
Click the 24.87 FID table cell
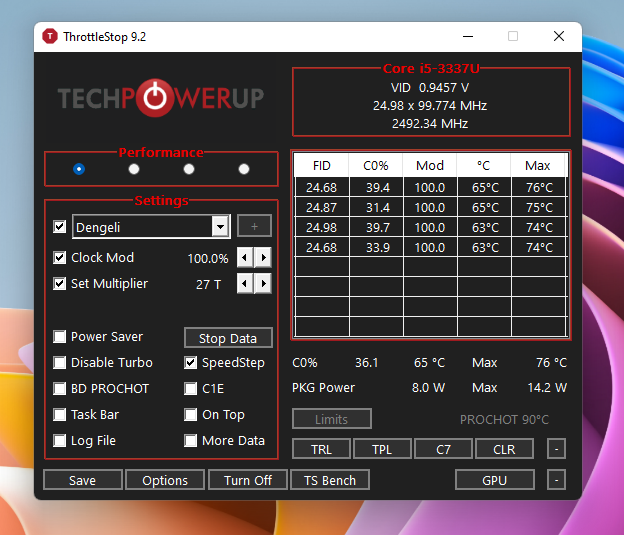point(322,207)
